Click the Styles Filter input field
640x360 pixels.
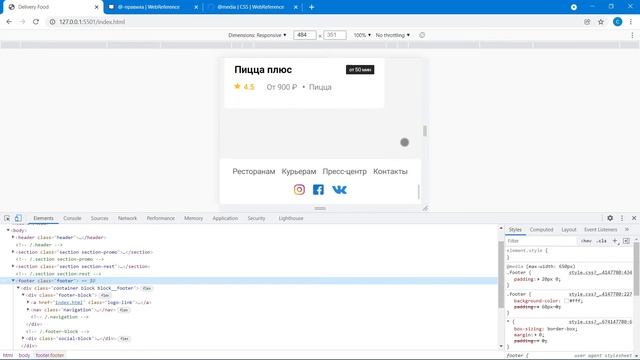click(x=542, y=241)
